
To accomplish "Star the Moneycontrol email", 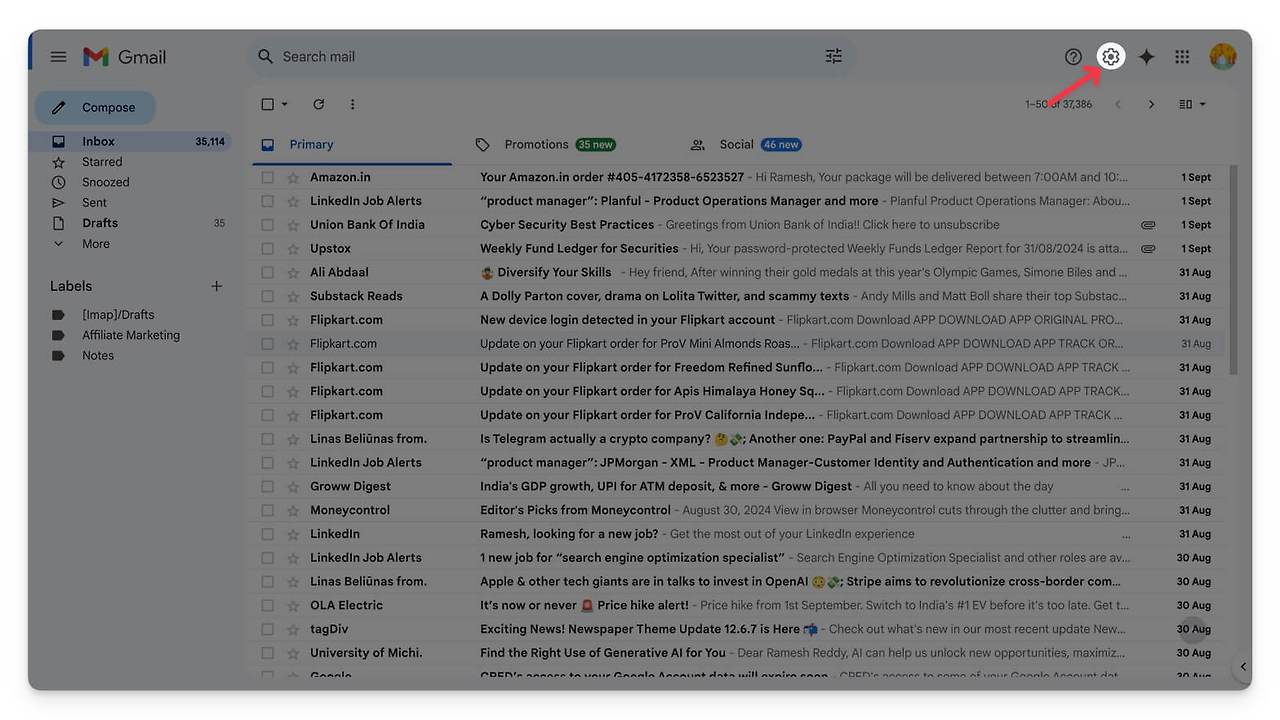I will (x=293, y=510).
